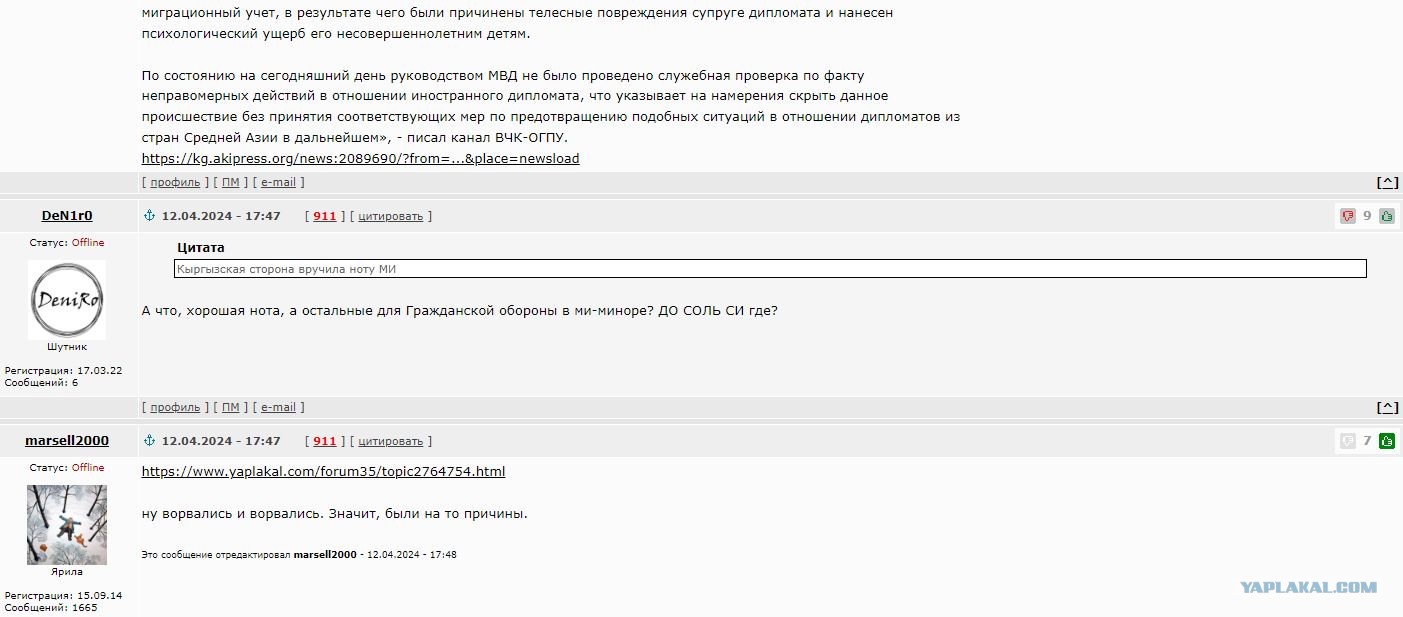
Task: Open marsell2000 username link
Action: 67,441
